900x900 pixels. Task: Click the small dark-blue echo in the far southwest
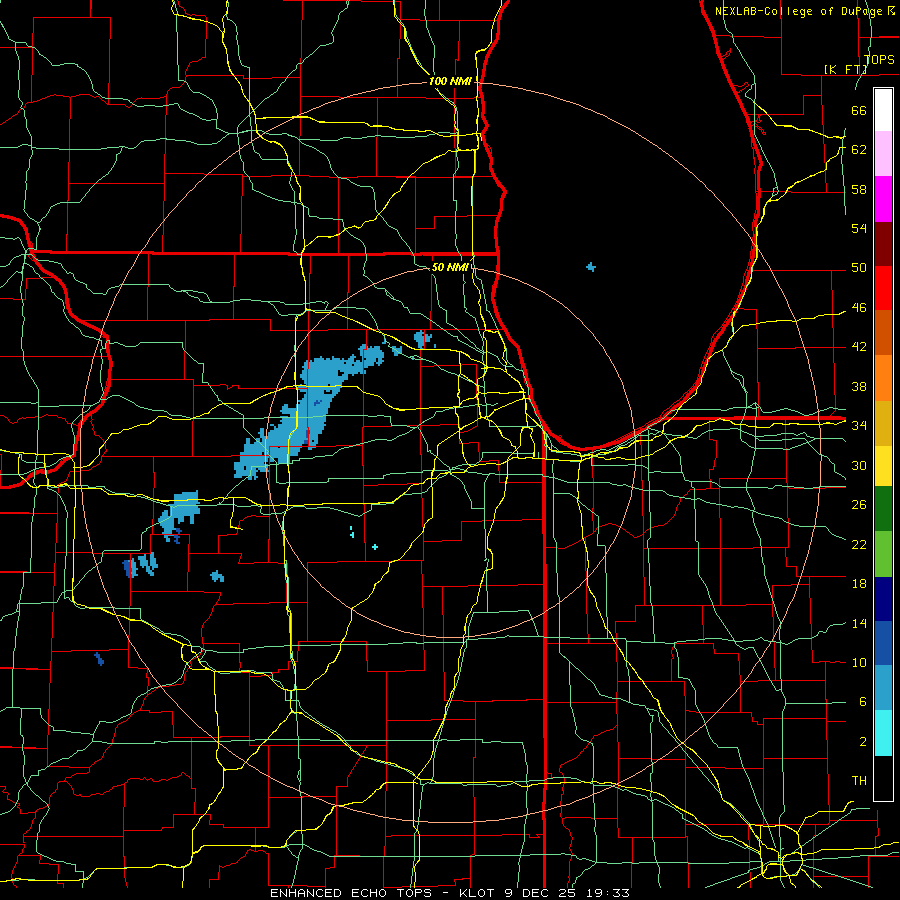[x=99, y=659]
